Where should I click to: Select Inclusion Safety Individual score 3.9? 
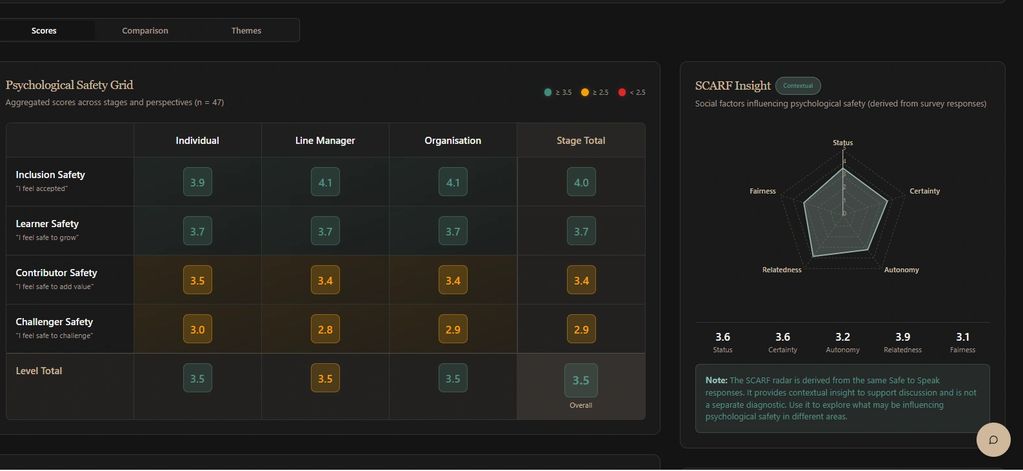[197, 182]
